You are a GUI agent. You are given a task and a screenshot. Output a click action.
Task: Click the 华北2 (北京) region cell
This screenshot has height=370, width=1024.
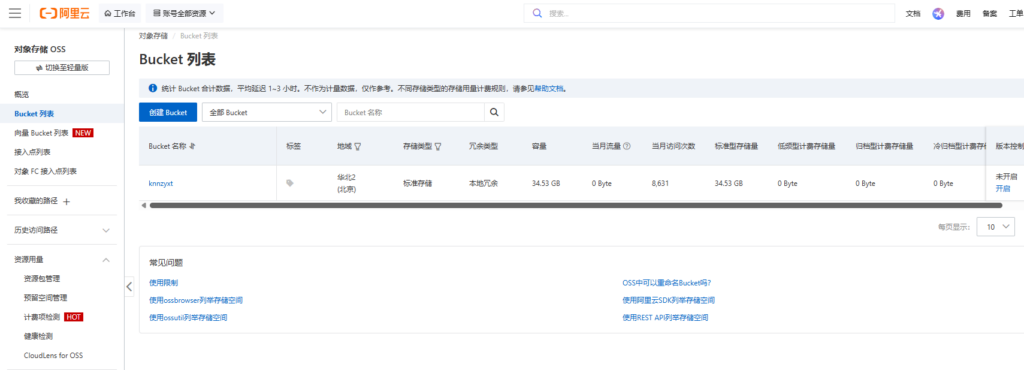click(x=346, y=183)
